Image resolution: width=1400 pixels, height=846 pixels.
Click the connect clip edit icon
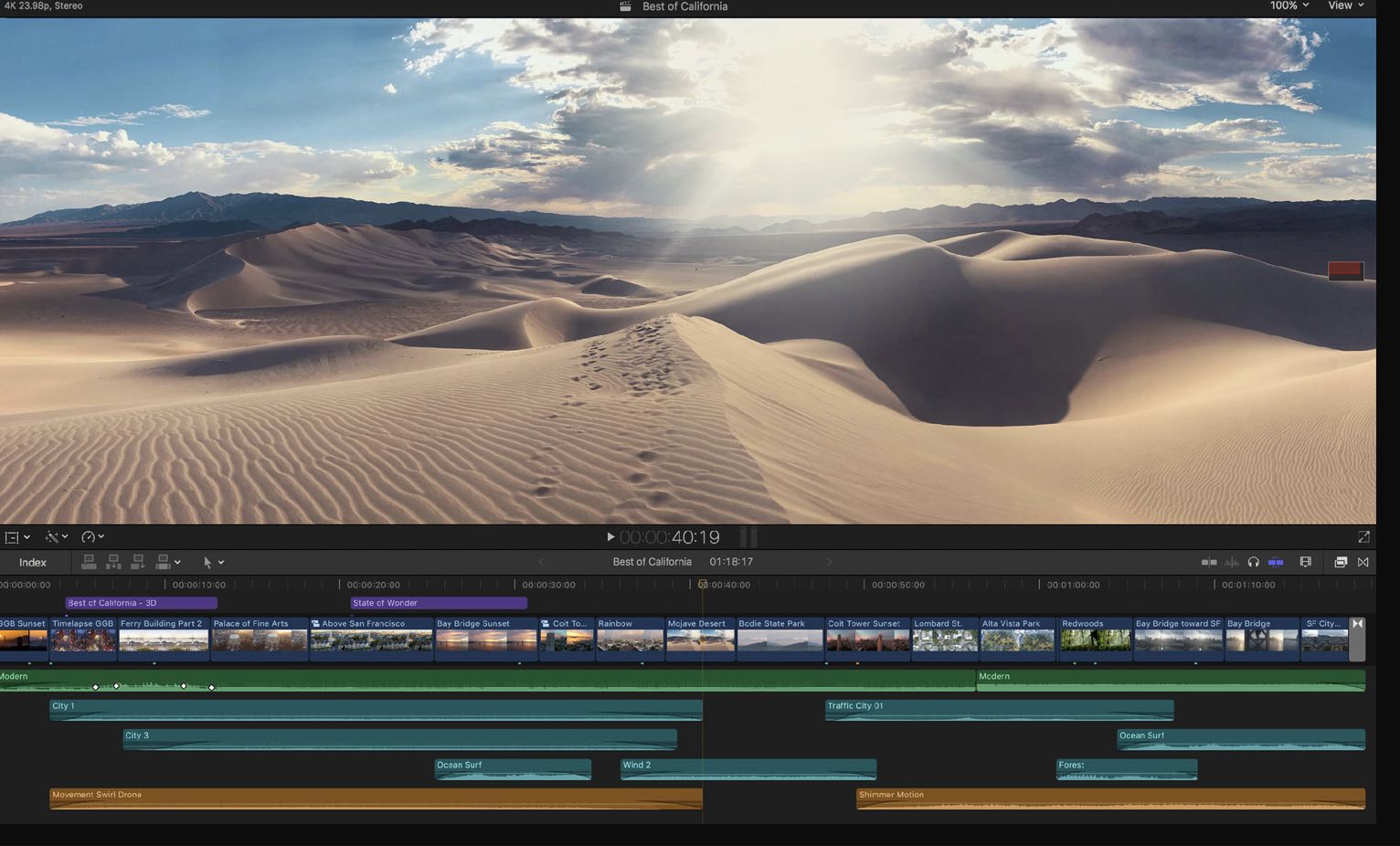pyautogui.click(x=89, y=562)
